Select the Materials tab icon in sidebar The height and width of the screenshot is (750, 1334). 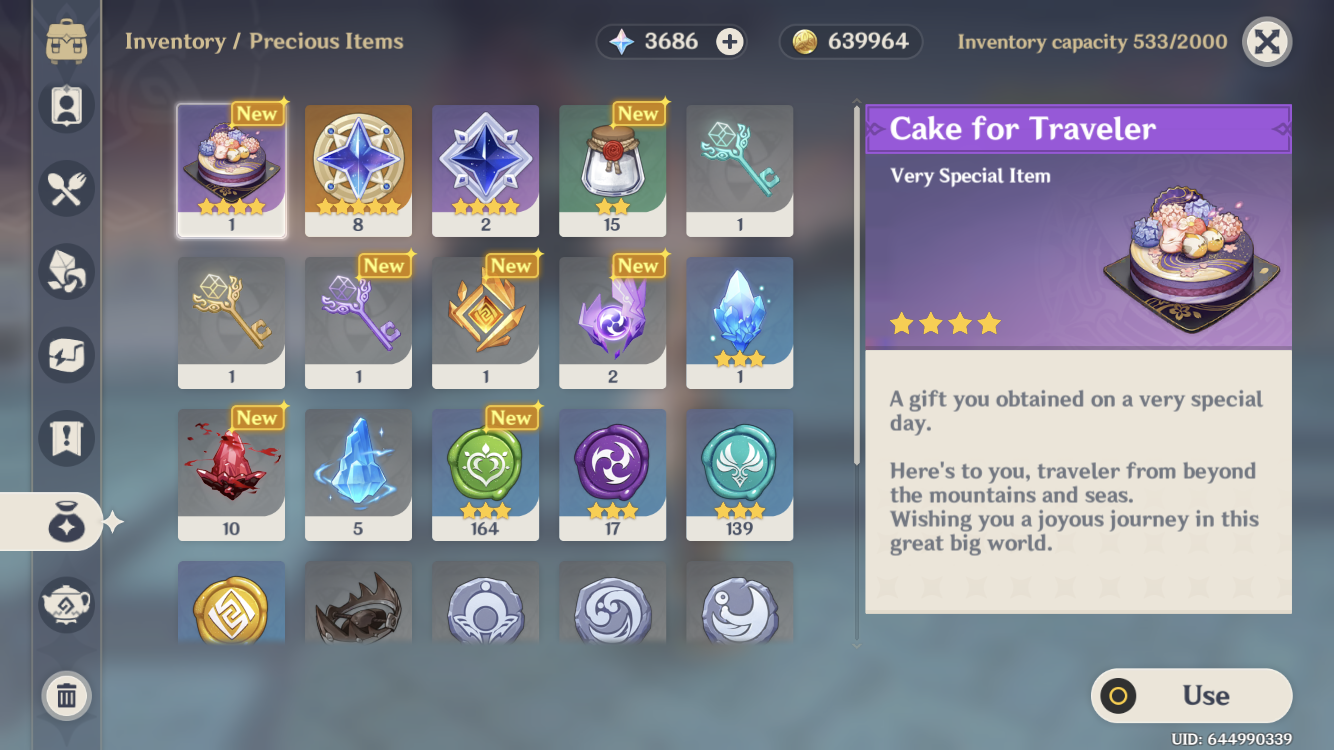click(x=66, y=271)
